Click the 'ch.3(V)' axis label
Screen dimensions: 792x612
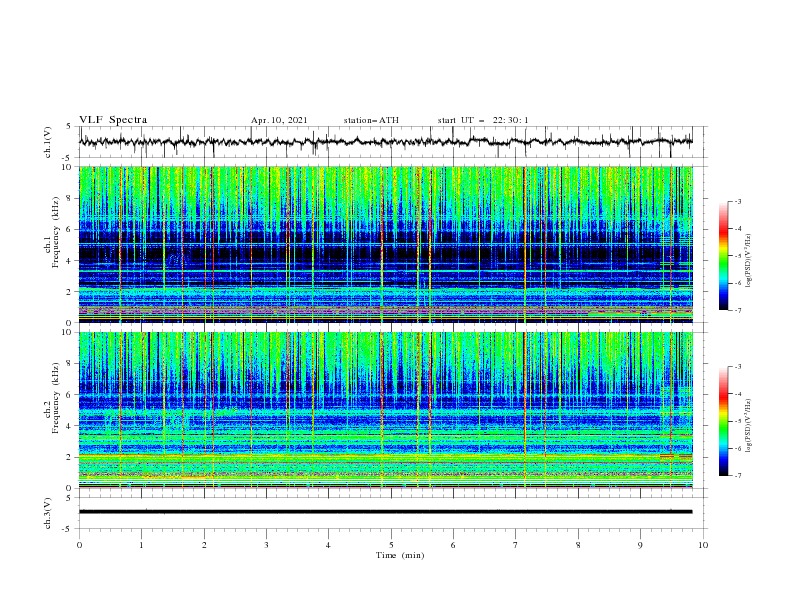coord(48,513)
